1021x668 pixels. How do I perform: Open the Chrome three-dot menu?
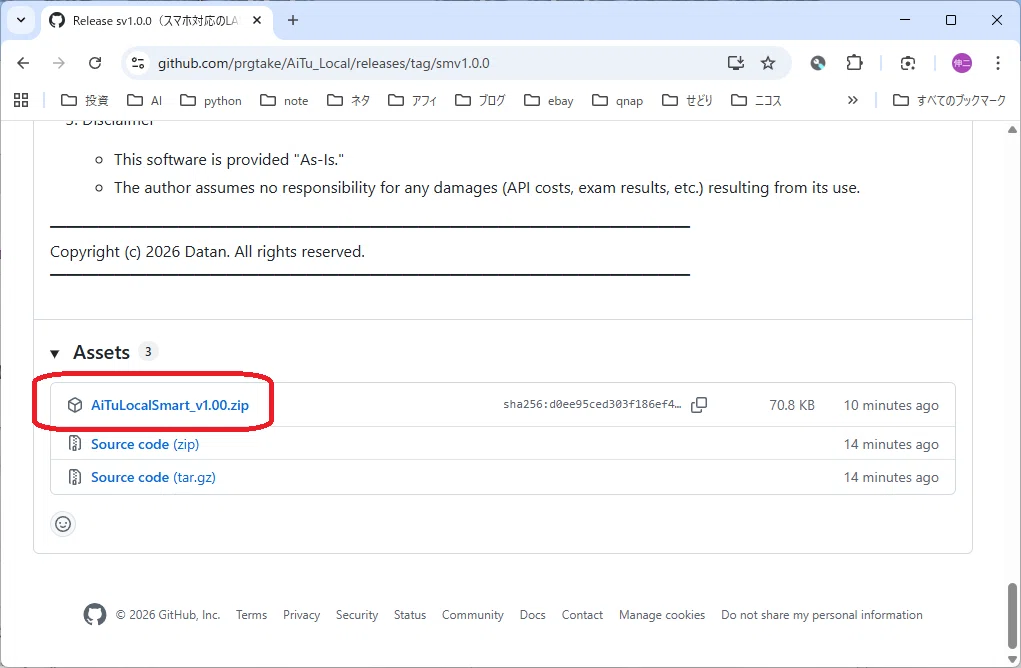click(x=998, y=63)
